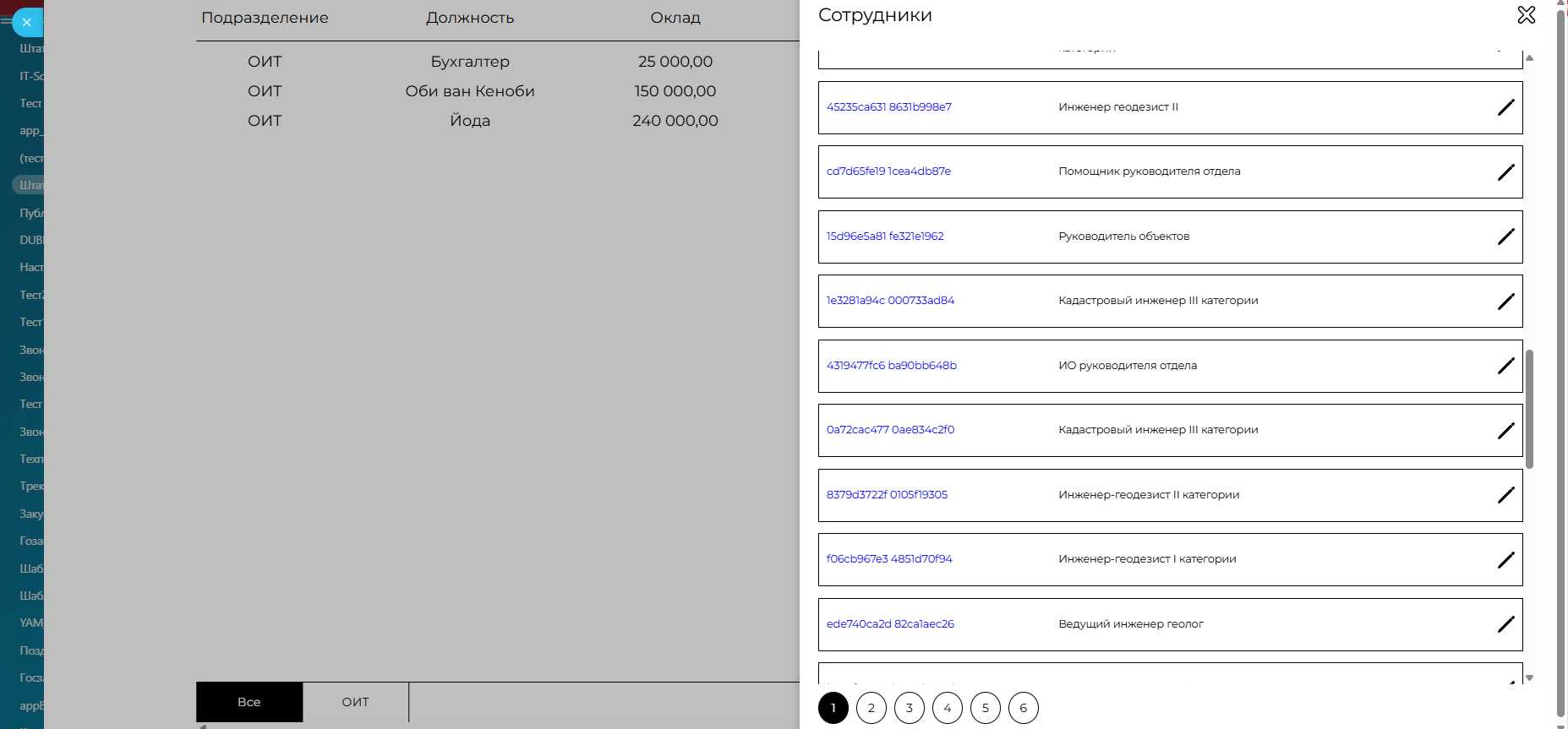Edit the Помощник руководителя отдела employee row

pos(1505,172)
